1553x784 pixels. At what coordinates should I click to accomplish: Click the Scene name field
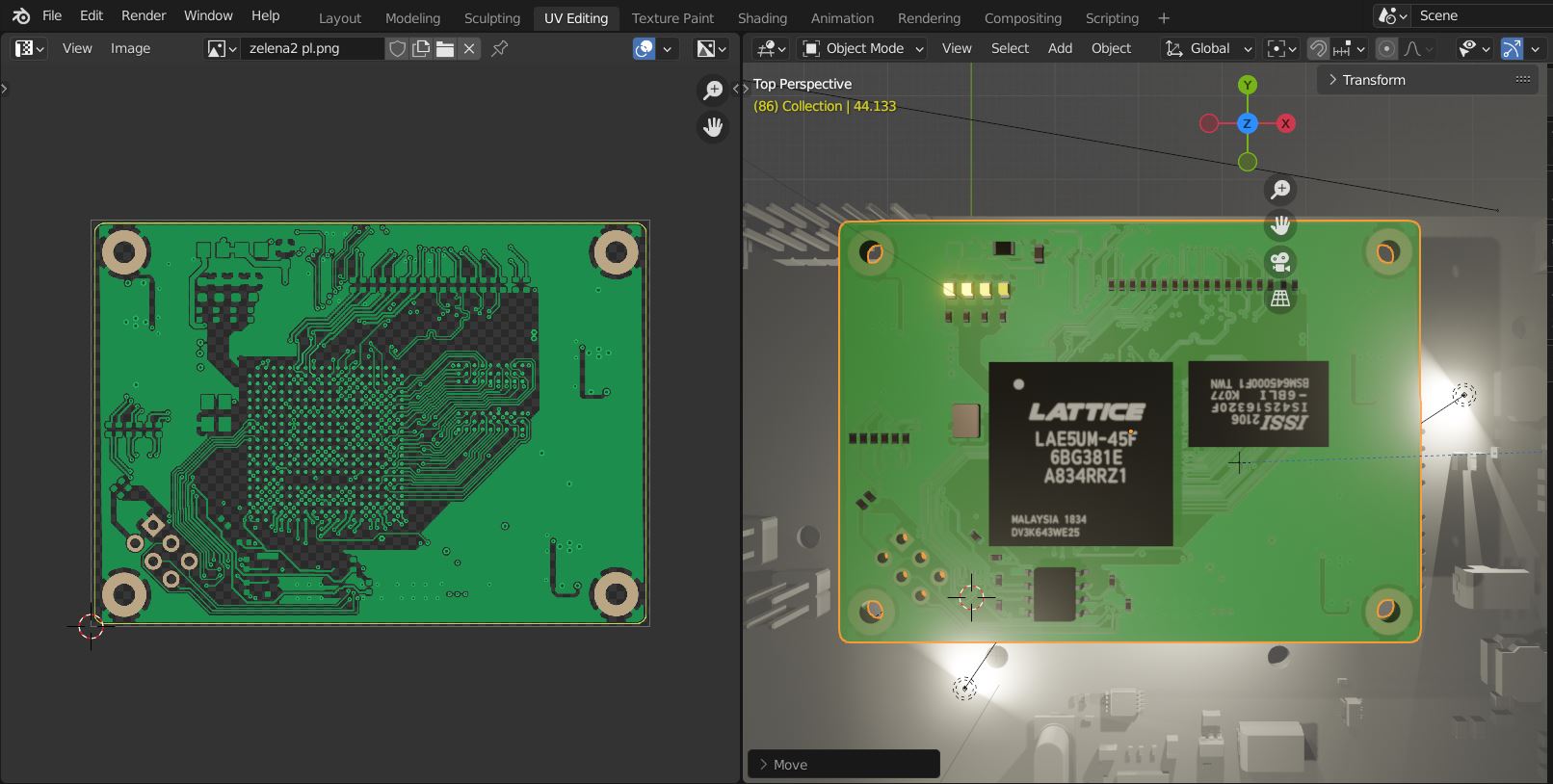1482,15
